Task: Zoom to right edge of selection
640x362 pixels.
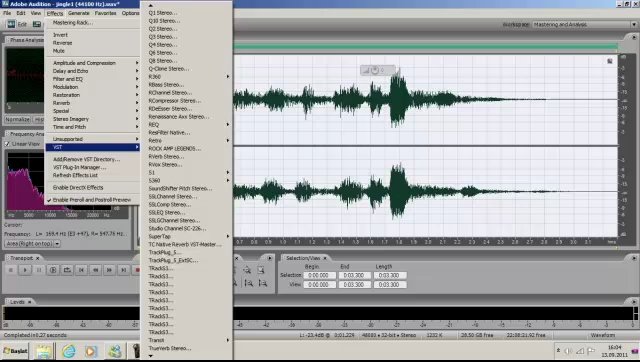Action: (x=262, y=283)
